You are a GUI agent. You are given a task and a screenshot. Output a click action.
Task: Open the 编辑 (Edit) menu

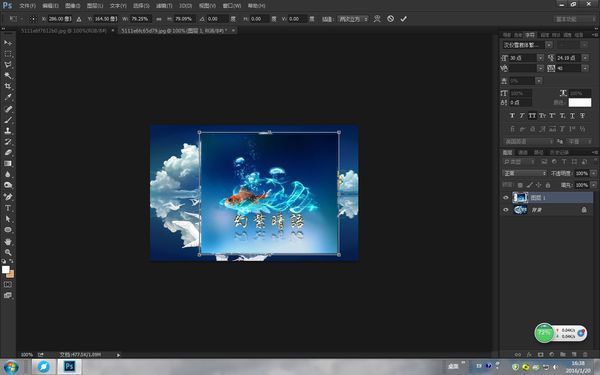point(50,6)
